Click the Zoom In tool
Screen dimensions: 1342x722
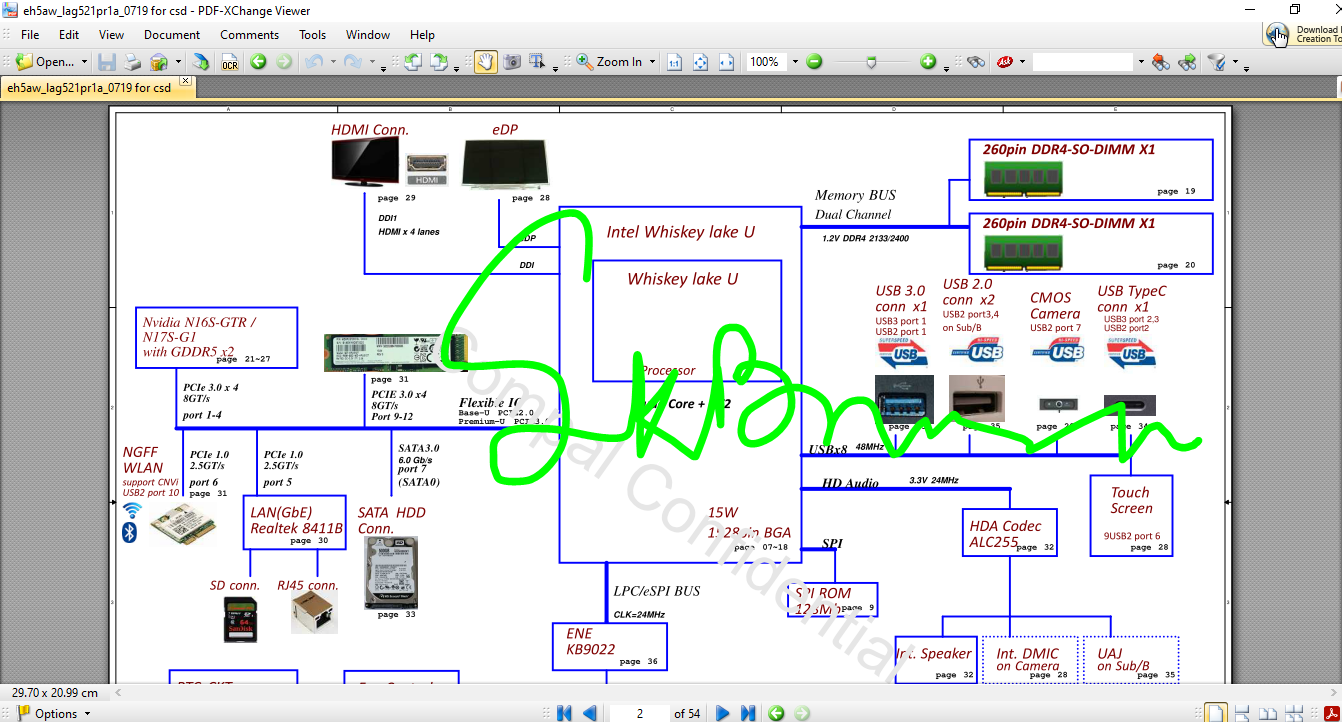609,62
